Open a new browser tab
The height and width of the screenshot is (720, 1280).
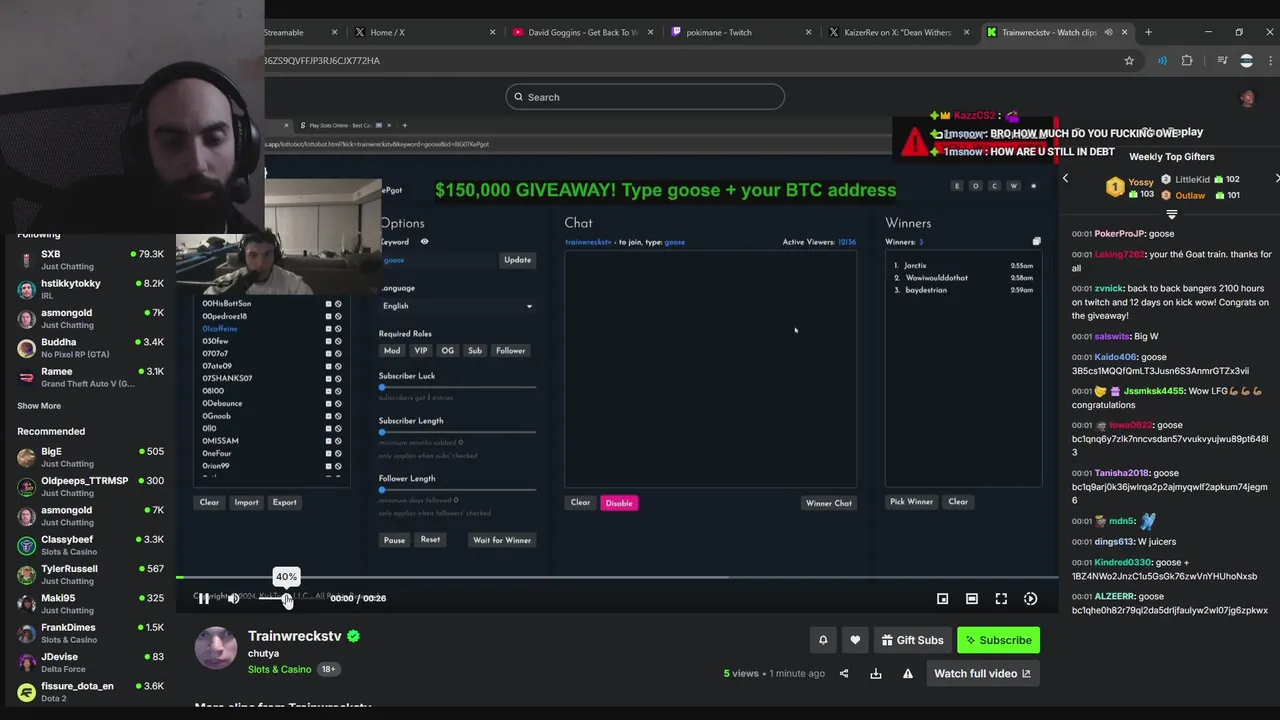tap(1148, 32)
